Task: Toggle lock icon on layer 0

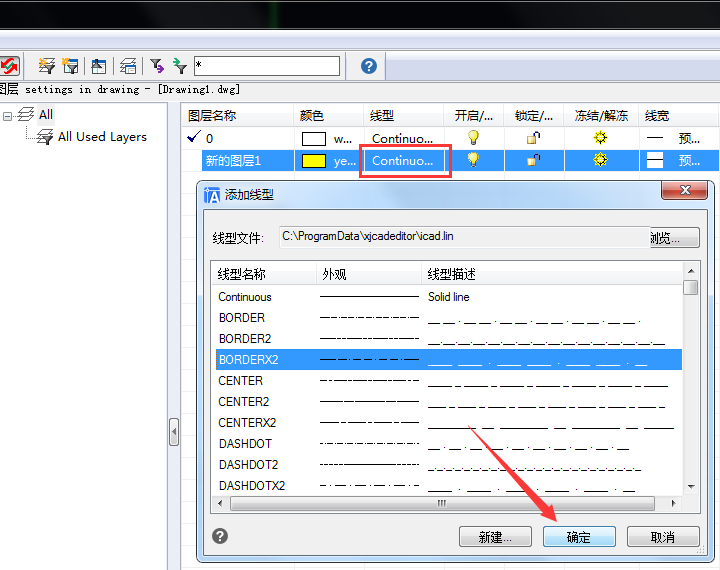Action: click(533, 137)
